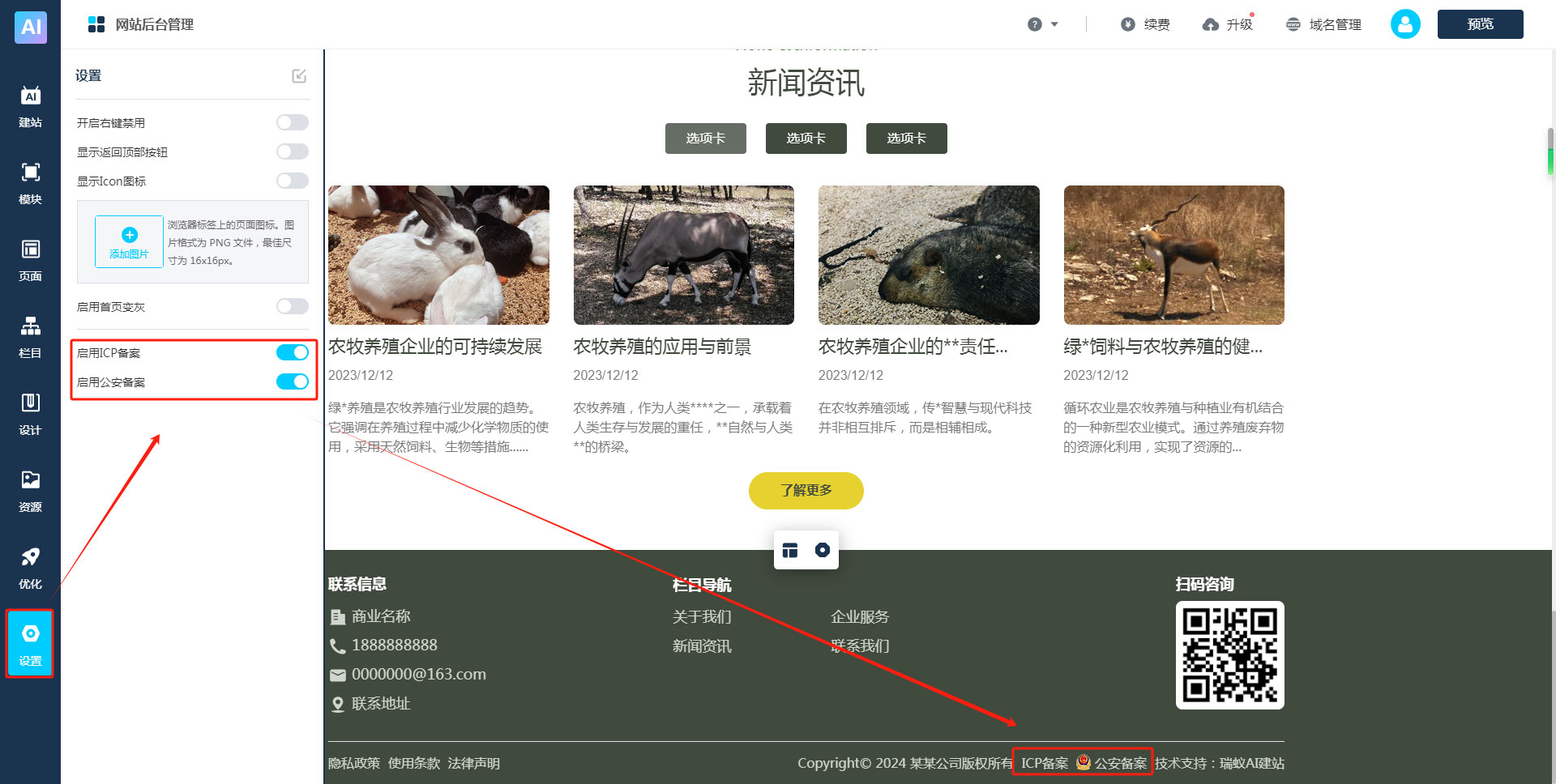The height and width of the screenshot is (784, 1556).
Task: Expand the help dropdown arrow
Action: pyautogui.click(x=1054, y=24)
